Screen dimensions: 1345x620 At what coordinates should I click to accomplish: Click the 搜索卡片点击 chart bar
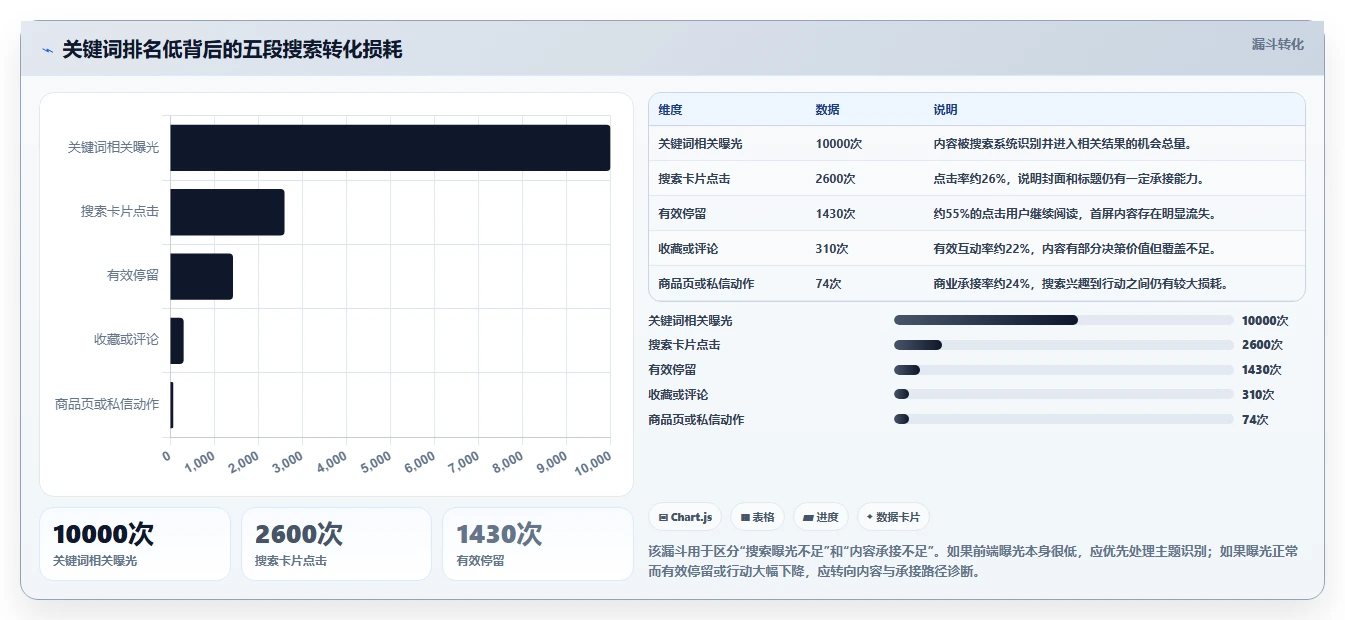(227, 212)
